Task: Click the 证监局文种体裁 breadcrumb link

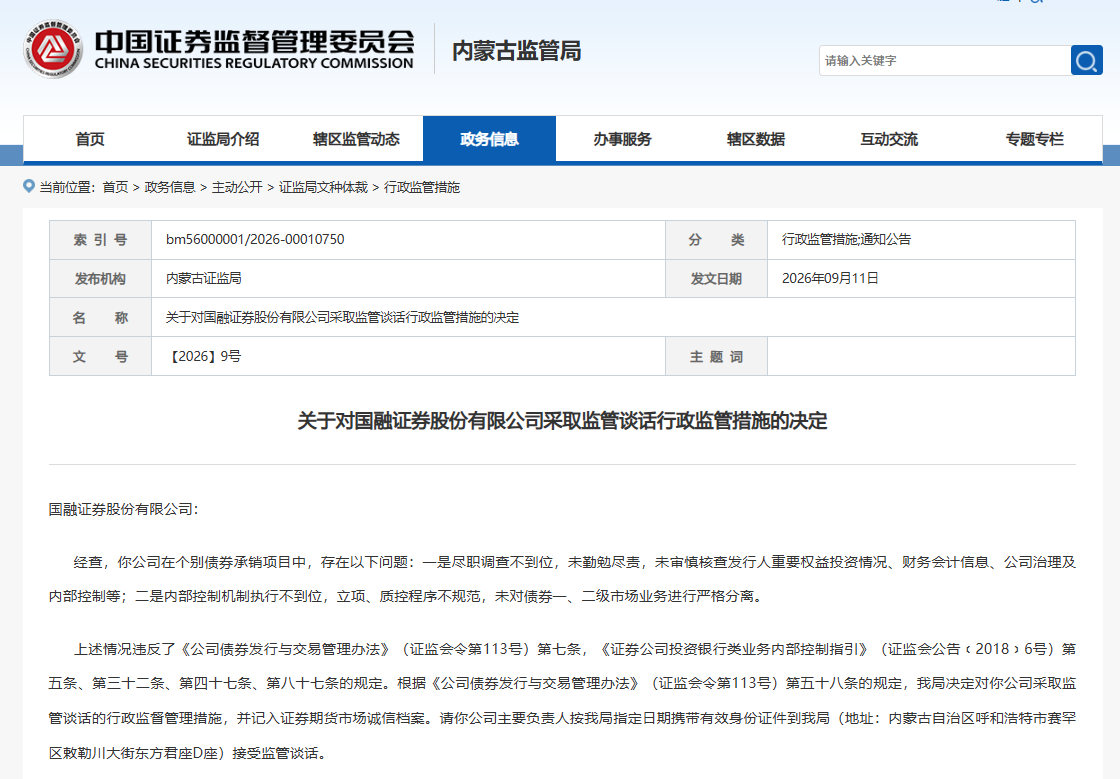Action: [x=323, y=187]
